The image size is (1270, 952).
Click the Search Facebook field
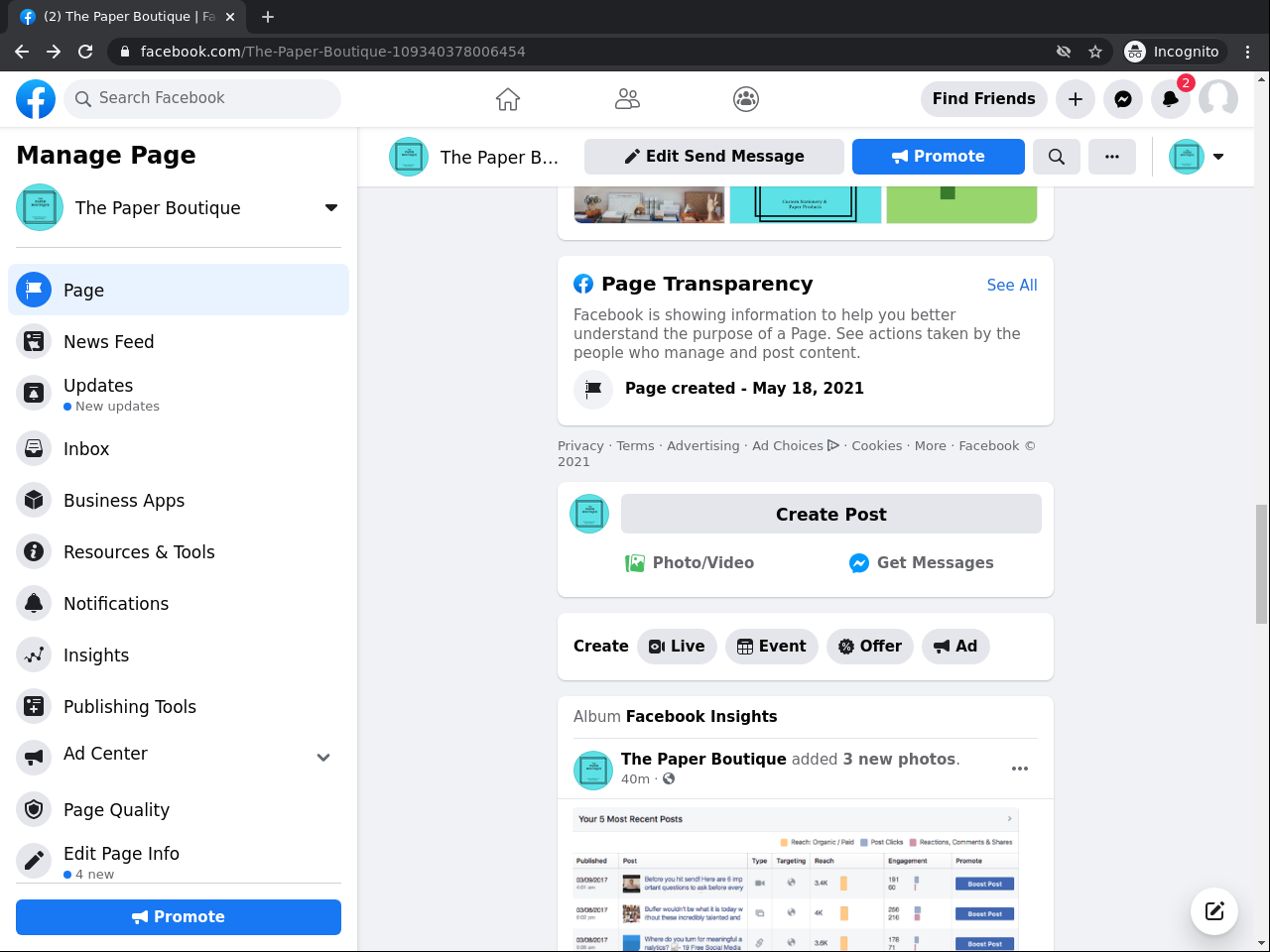coord(202,99)
